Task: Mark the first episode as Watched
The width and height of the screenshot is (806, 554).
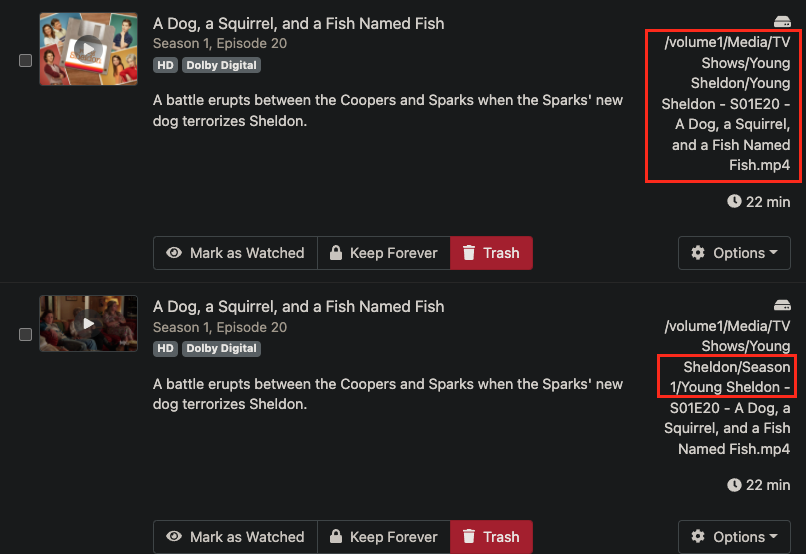Action: pyautogui.click(x=235, y=253)
